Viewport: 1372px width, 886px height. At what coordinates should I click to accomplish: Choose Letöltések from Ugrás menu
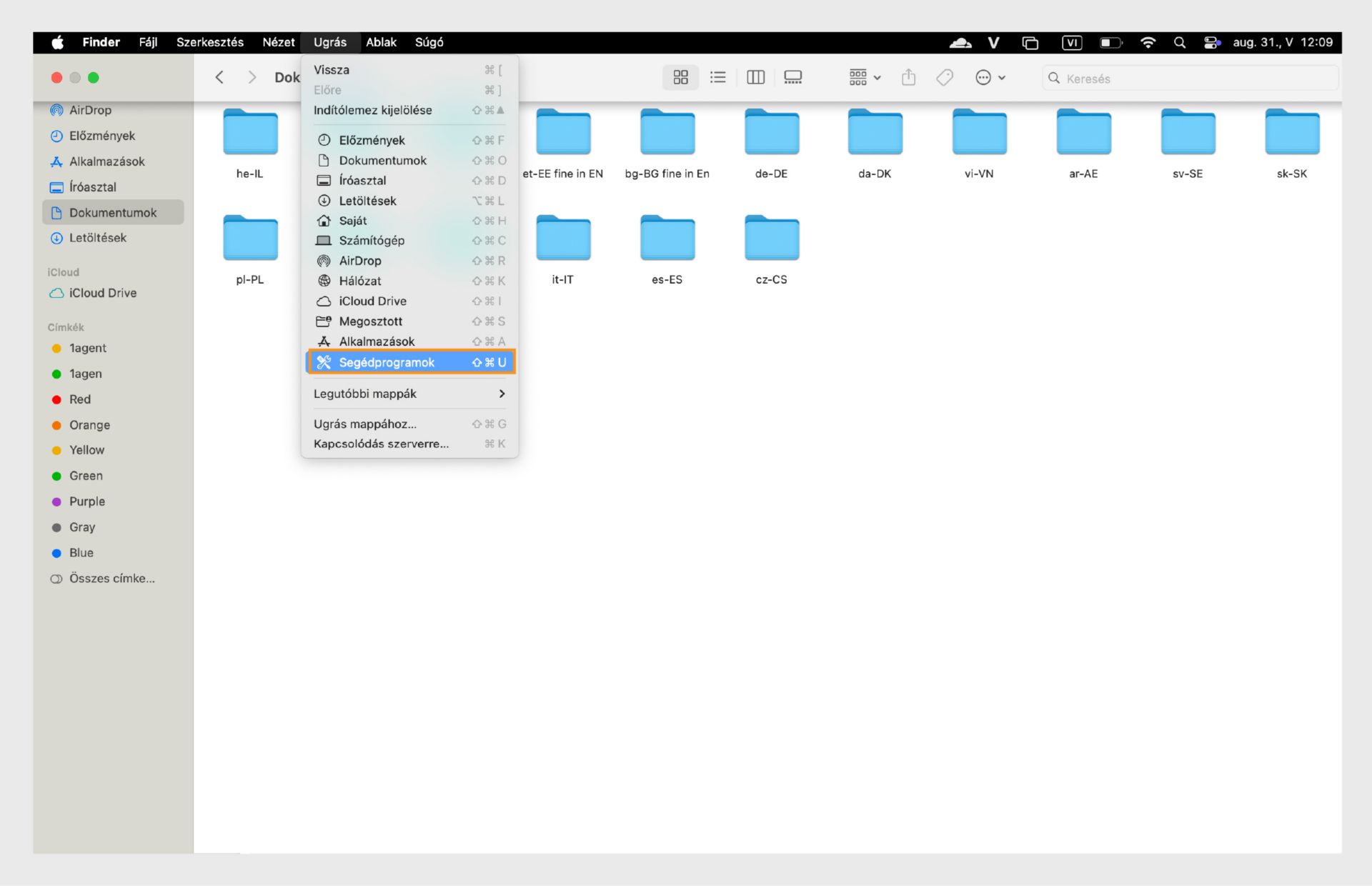point(367,201)
